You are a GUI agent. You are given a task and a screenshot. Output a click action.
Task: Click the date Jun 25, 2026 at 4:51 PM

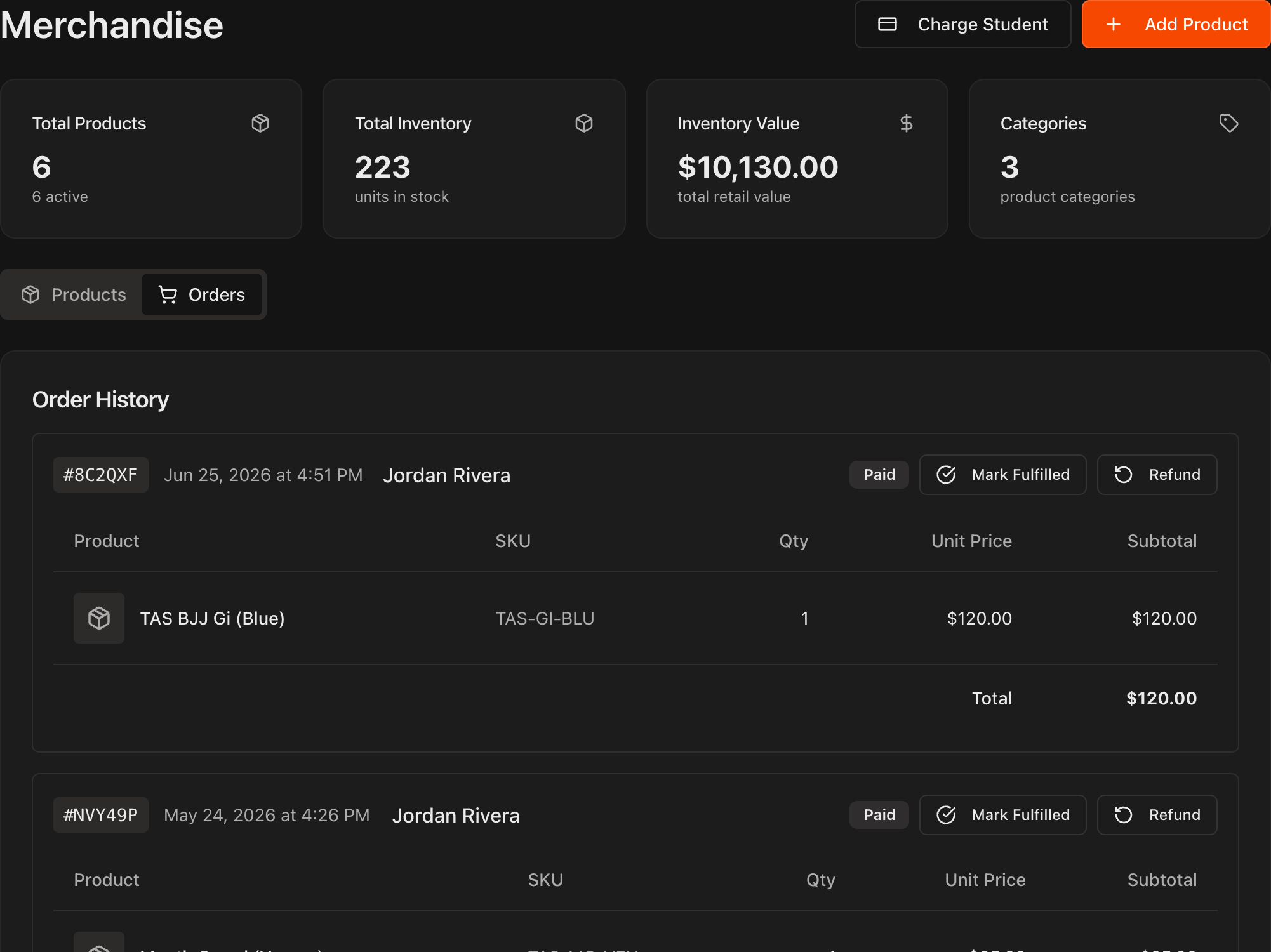263,475
